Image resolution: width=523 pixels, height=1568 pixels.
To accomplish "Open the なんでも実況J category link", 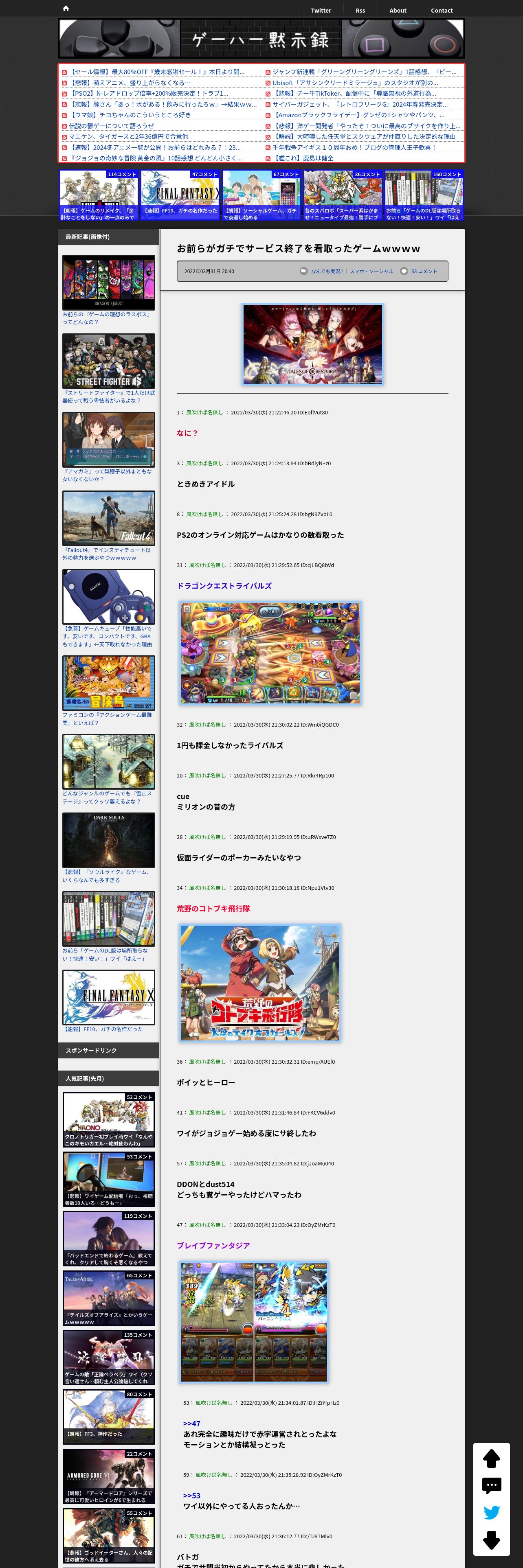I will tap(327, 272).
